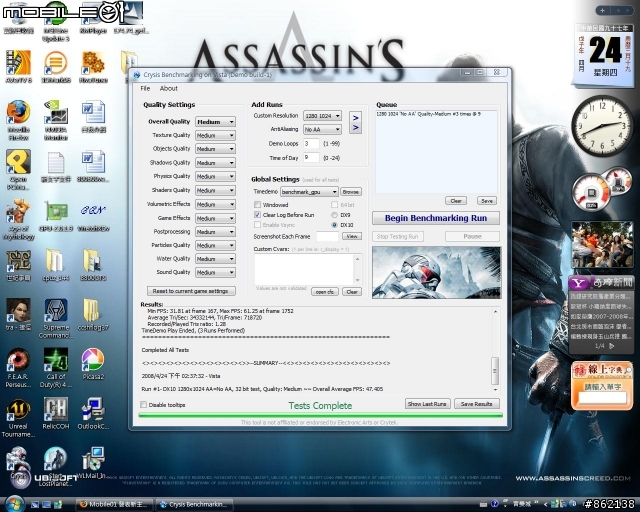Expand the Timedemo benchmark_gpu dropdown
640x512 pixels.
pyautogui.click(x=309, y=192)
